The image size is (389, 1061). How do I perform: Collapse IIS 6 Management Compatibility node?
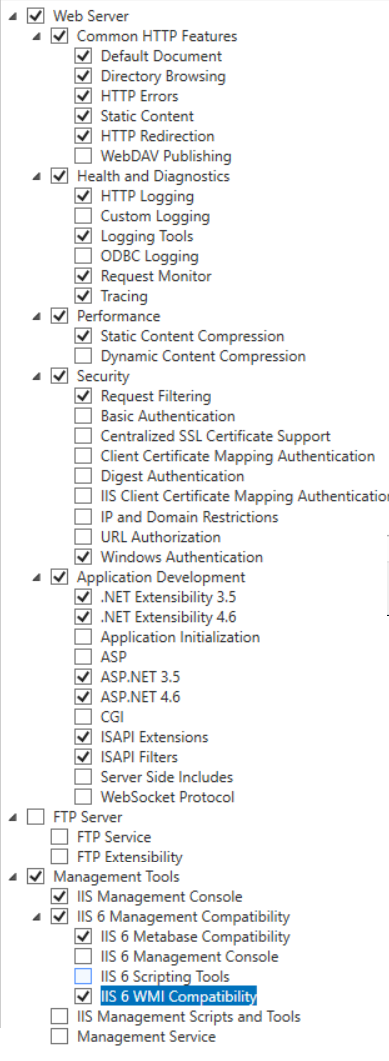tap(37, 917)
